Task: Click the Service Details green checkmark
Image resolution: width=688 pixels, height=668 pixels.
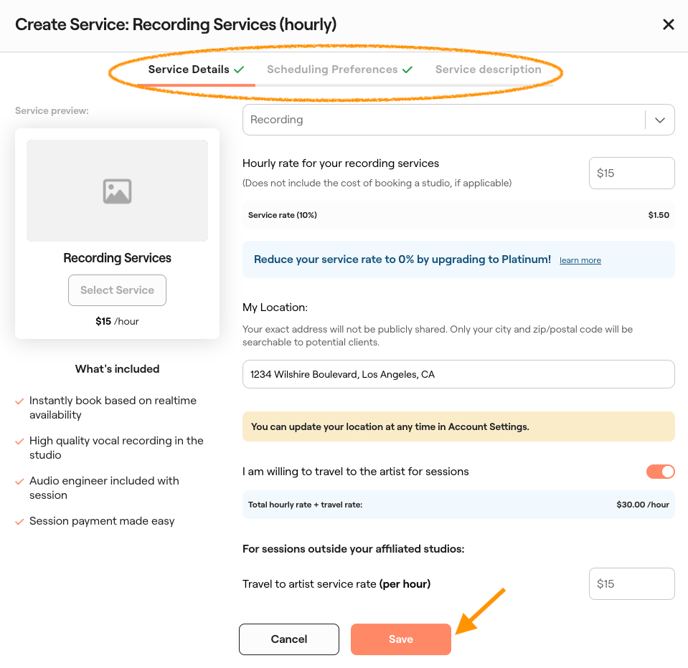Action: click(x=240, y=70)
